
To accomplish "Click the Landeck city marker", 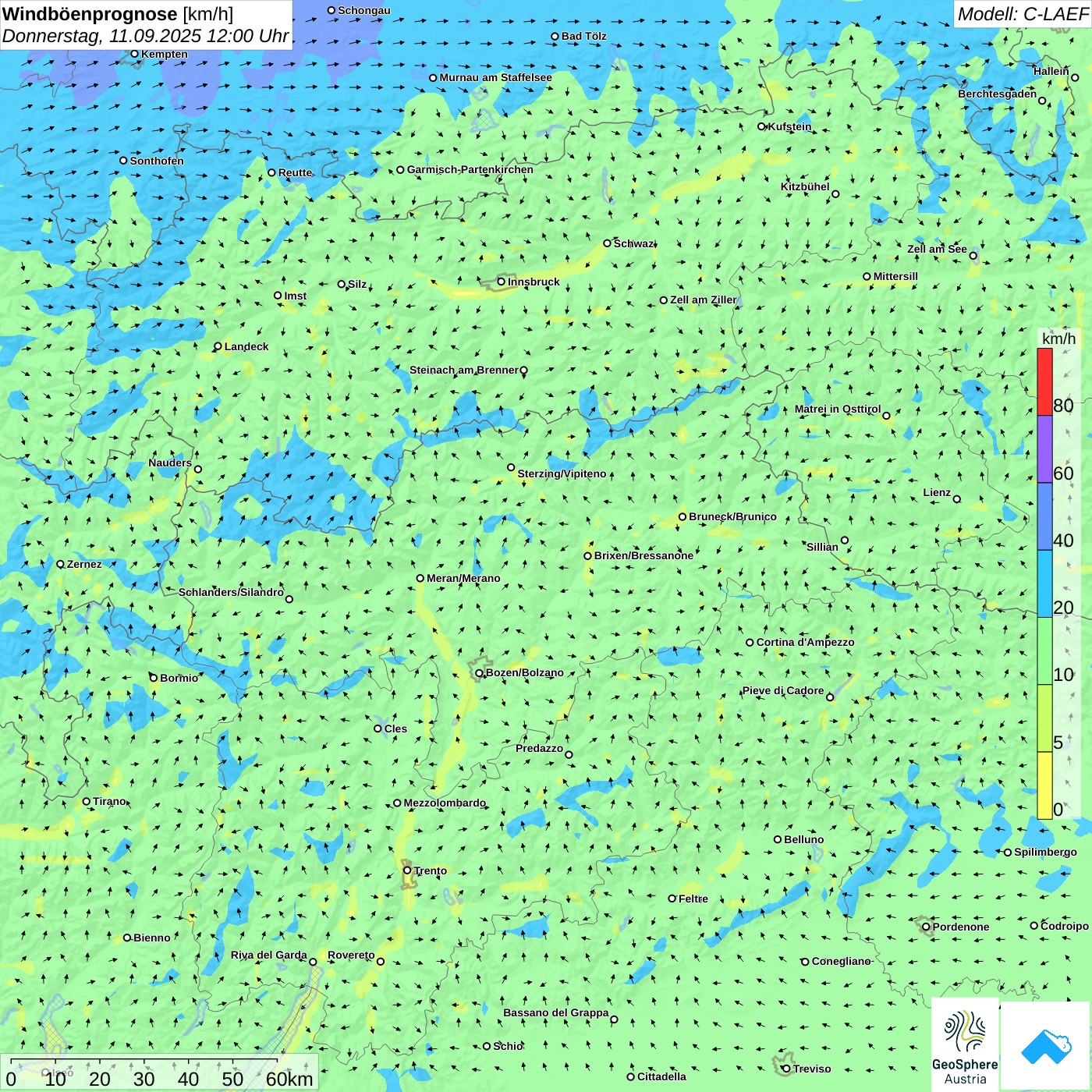I will (x=218, y=346).
